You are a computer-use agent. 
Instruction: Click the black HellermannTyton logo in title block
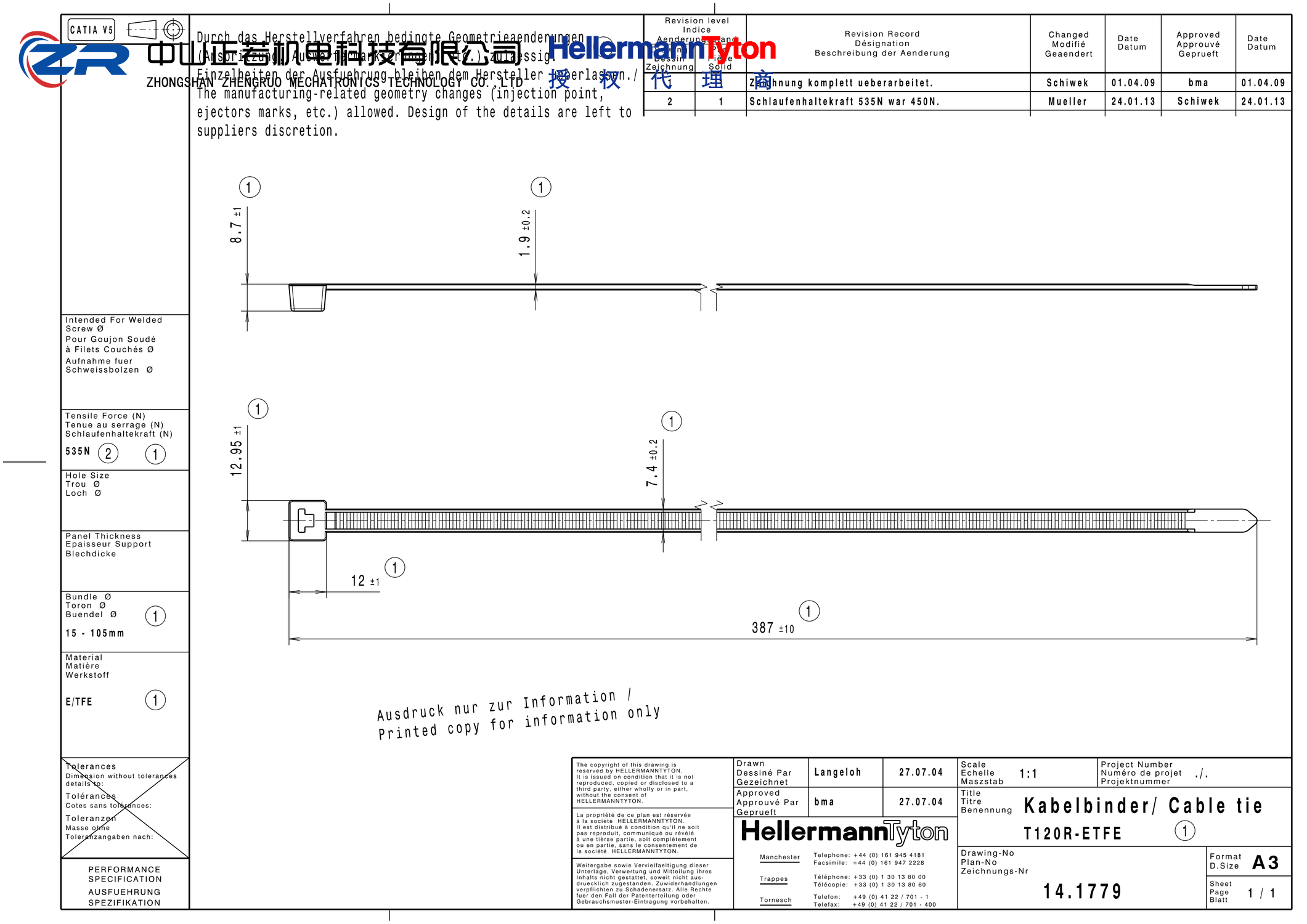(844, 832)
